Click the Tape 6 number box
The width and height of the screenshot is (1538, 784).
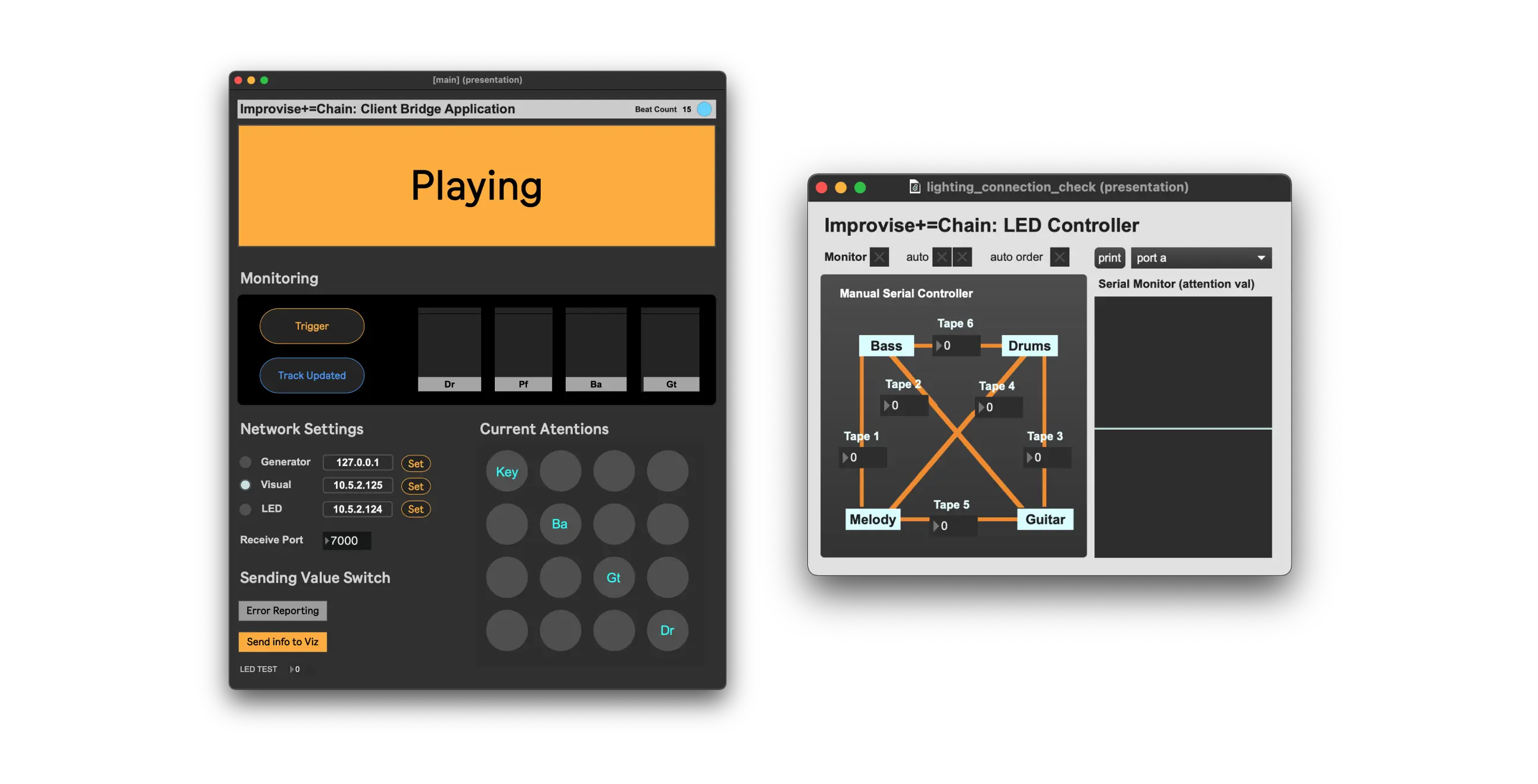(x=956, y=346)
